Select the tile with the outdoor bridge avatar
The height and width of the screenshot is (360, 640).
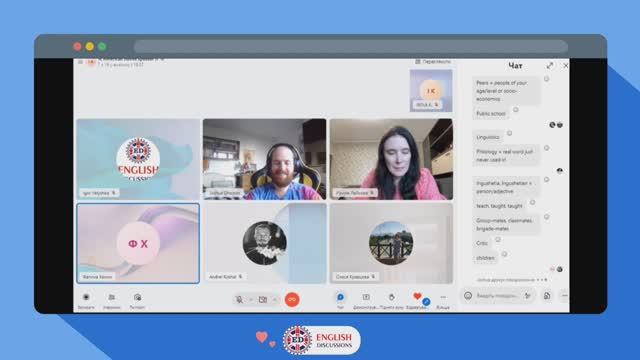click(391, 243)
